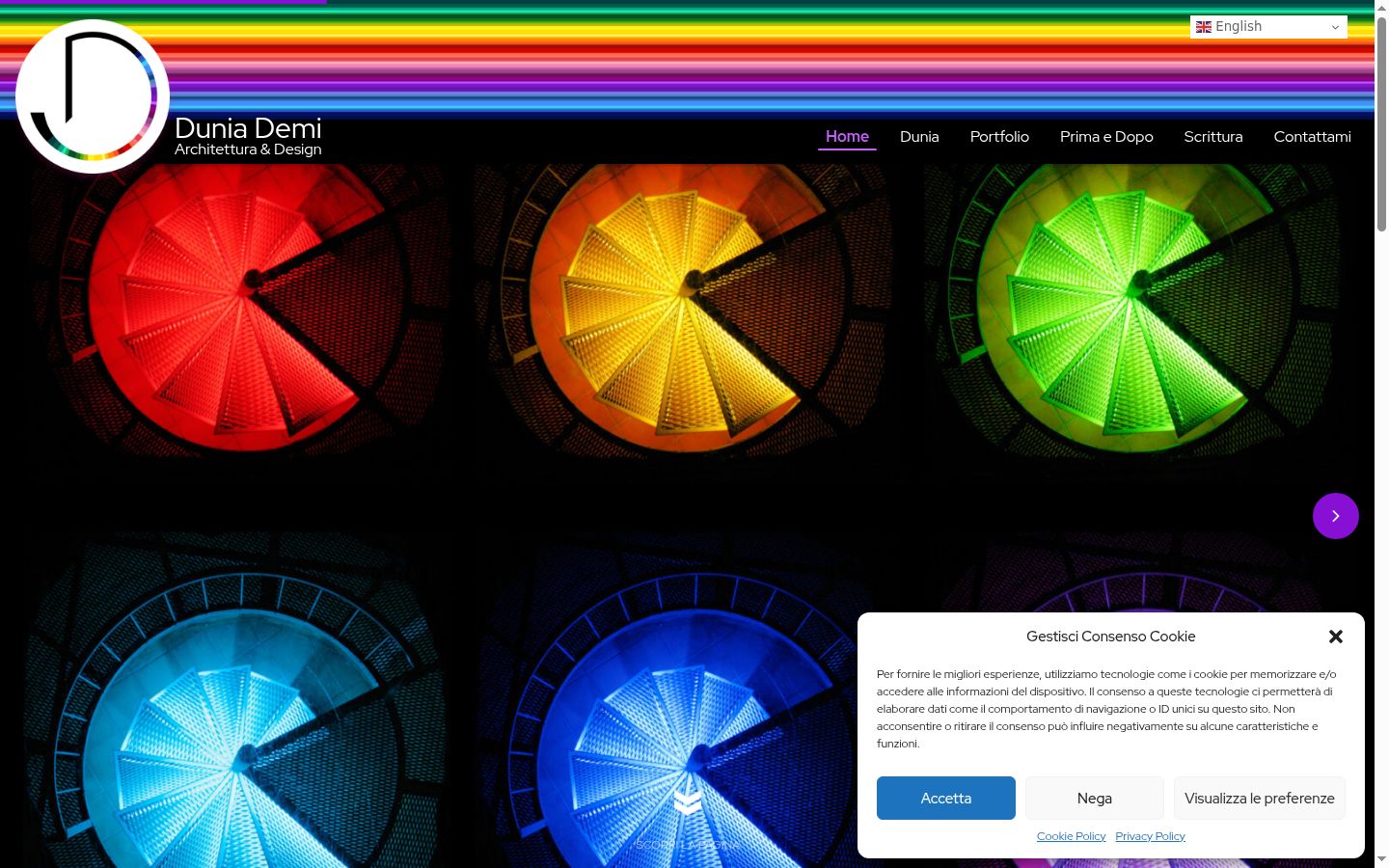Open the Scrittura page
Image resolution: width=1389 pixels, height=868 pixels.
(1213, 137)
